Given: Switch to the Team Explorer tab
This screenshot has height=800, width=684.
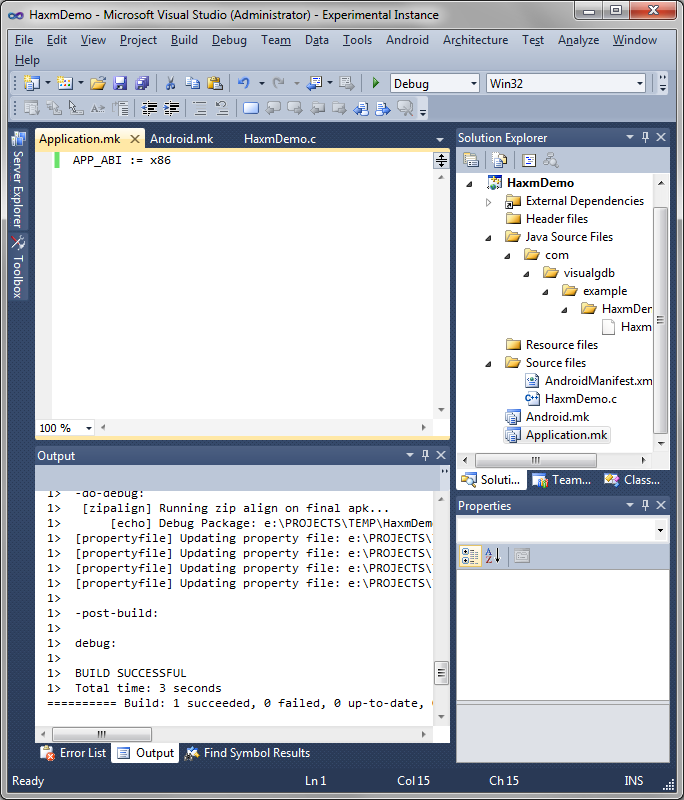Looking at the screenshot, I should 562,480.
